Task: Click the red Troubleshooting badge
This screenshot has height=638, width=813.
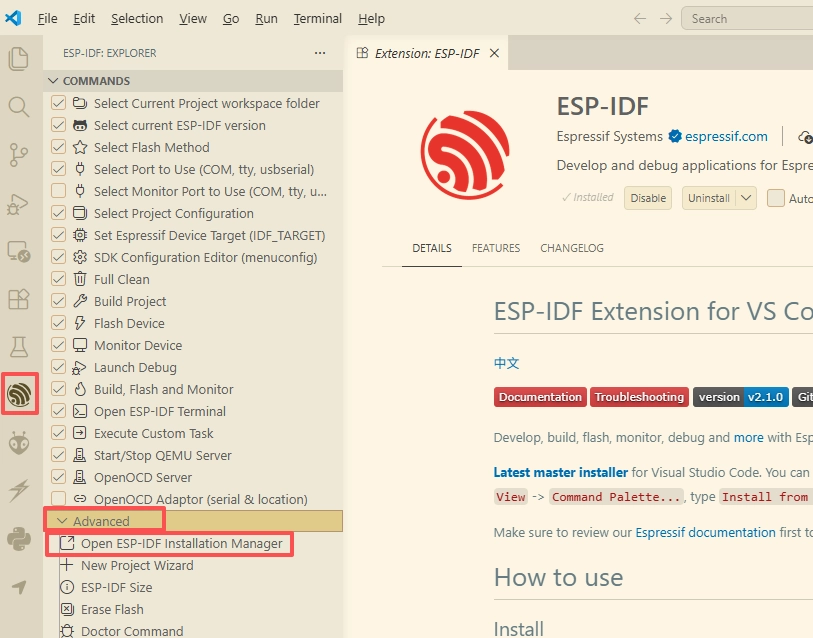Action: coord(639,397)
